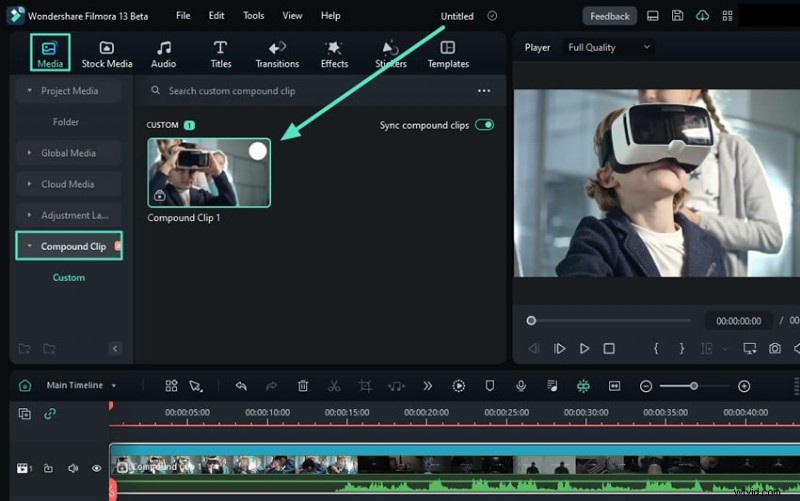The image size is (800, 501).
Task: Click the zoom in plus button on the timeline
Action: pos(744,386)
